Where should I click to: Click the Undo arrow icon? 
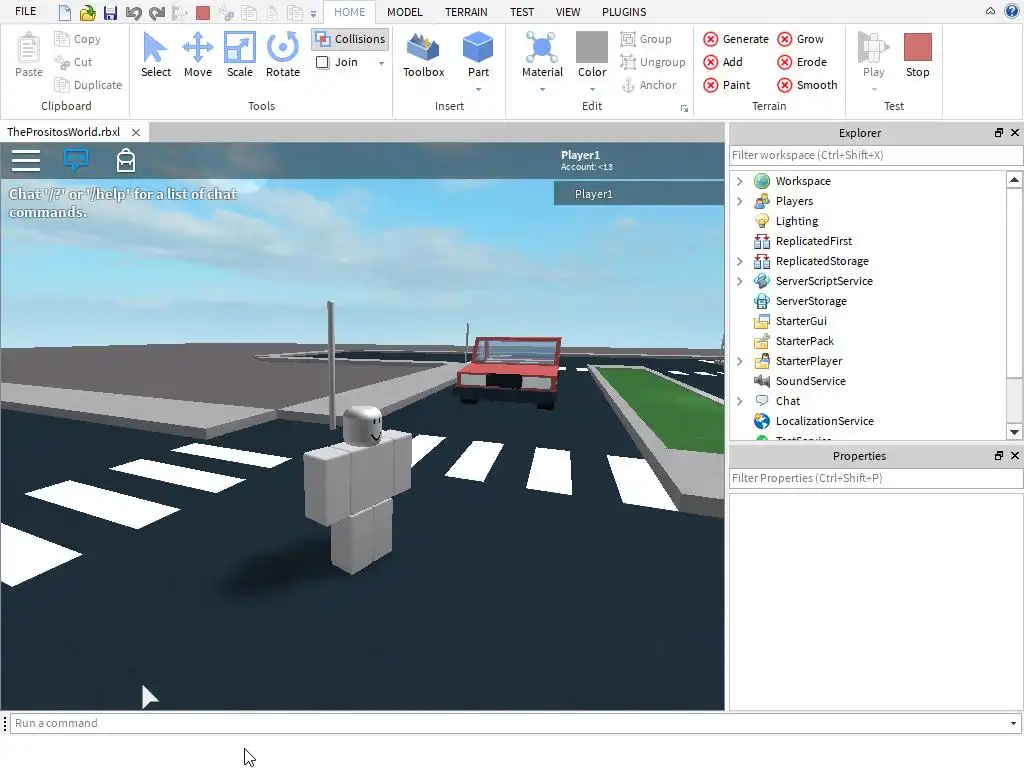(x=133, y=12)
